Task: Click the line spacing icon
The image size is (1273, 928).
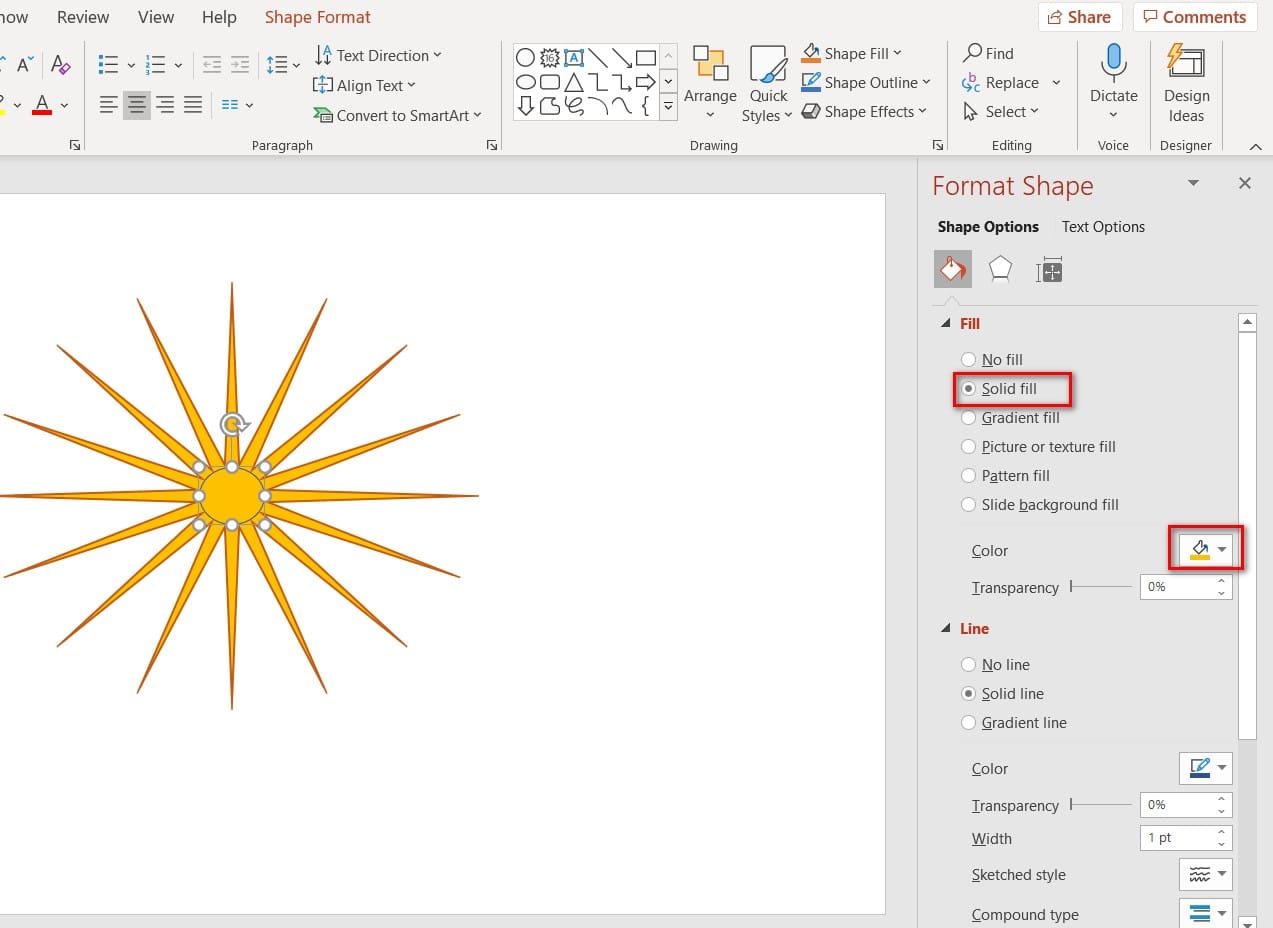Action: click(x=277, y=65)
